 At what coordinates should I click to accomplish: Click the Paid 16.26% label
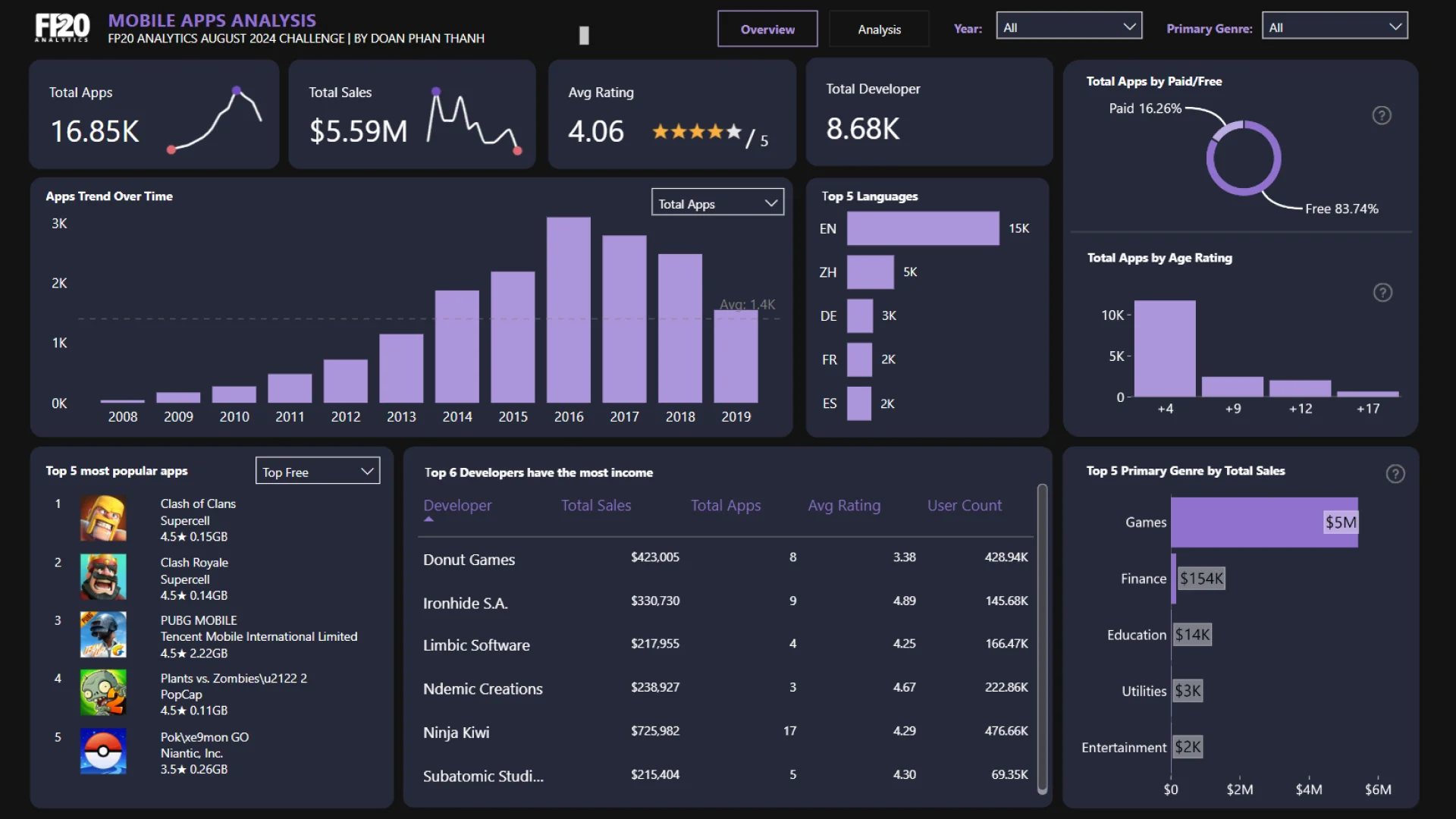click(1145, 108)
